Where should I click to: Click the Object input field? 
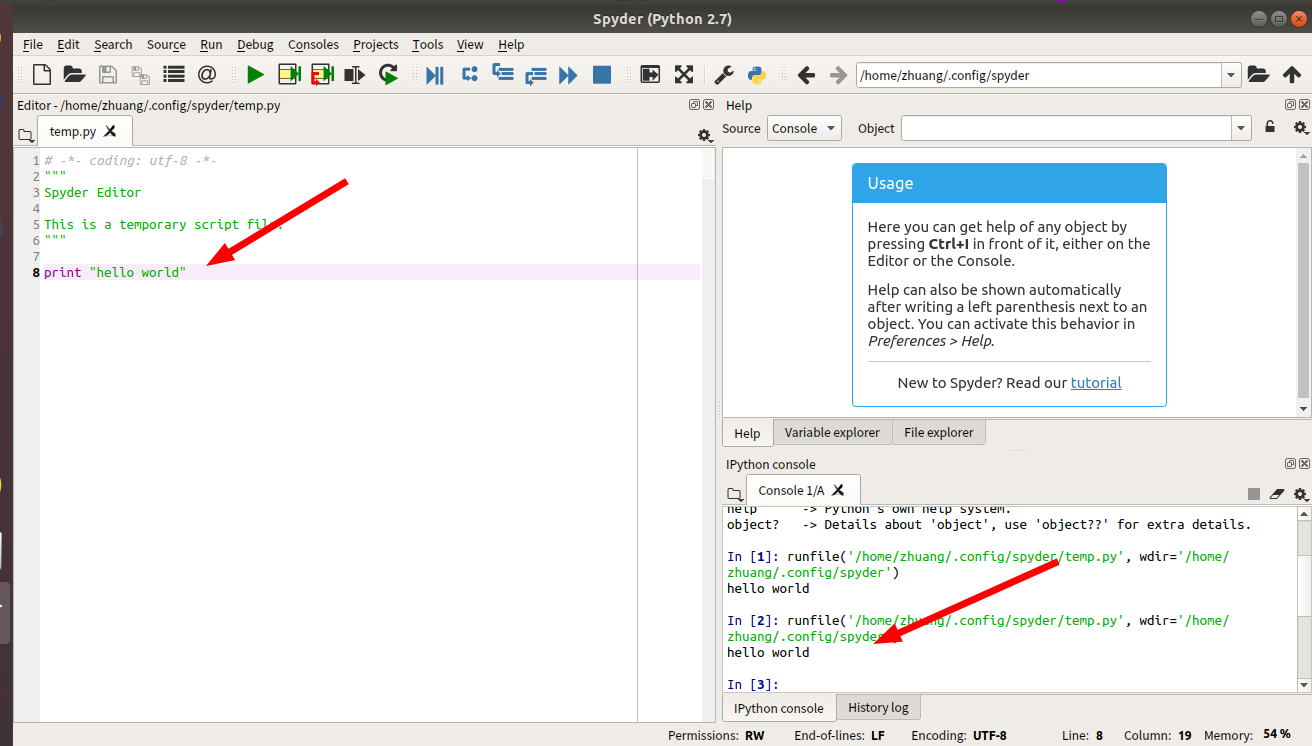1067,128
